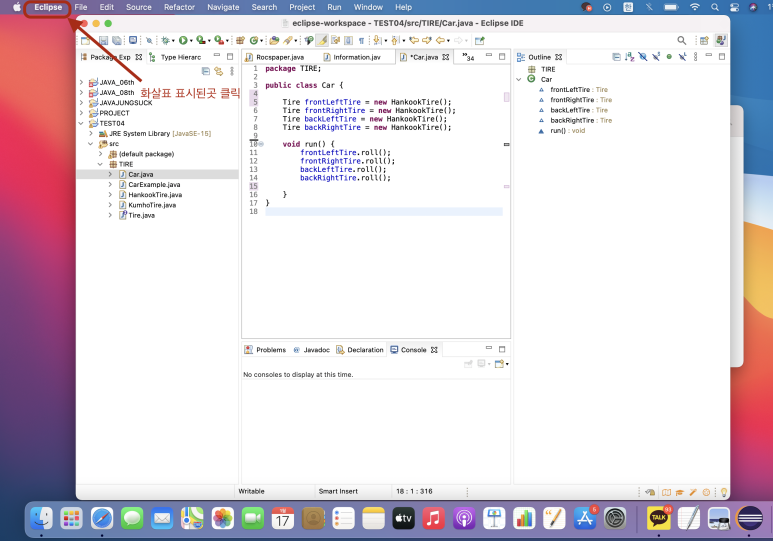The width and height of the screenshot is (773, 541).
Task: Click Previous Annotation arrow icon
Action: click(x=394, y=40)
